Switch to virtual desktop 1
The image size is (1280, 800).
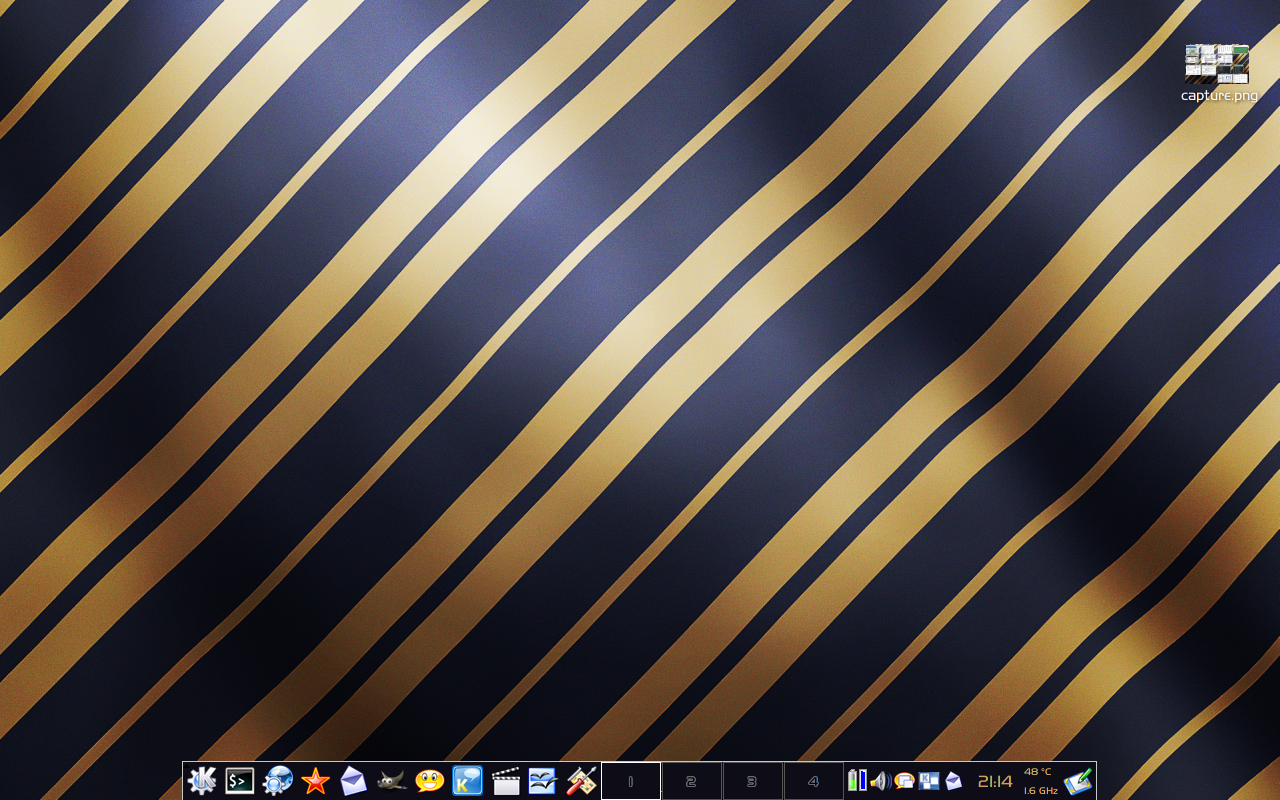[631, 781]
